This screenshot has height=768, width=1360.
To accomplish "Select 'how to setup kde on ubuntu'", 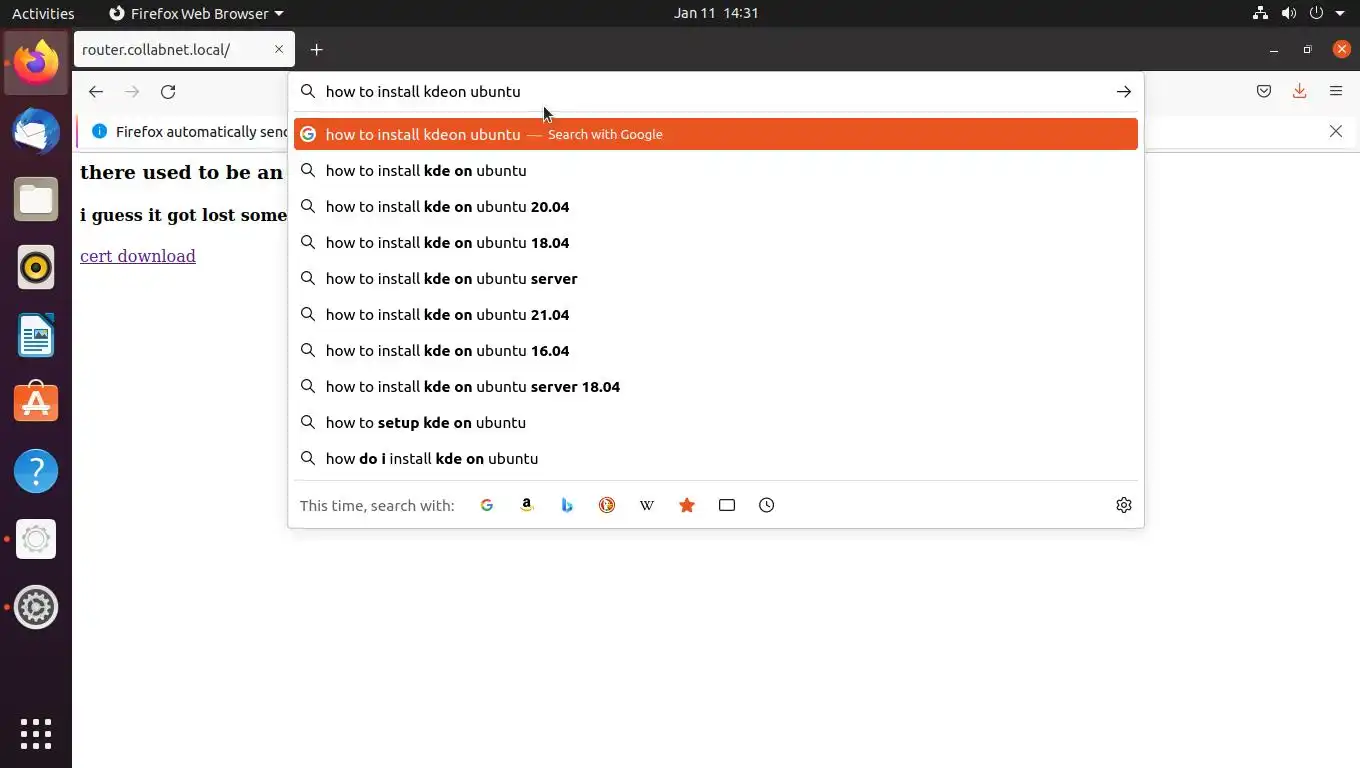I will coord(716,422).
